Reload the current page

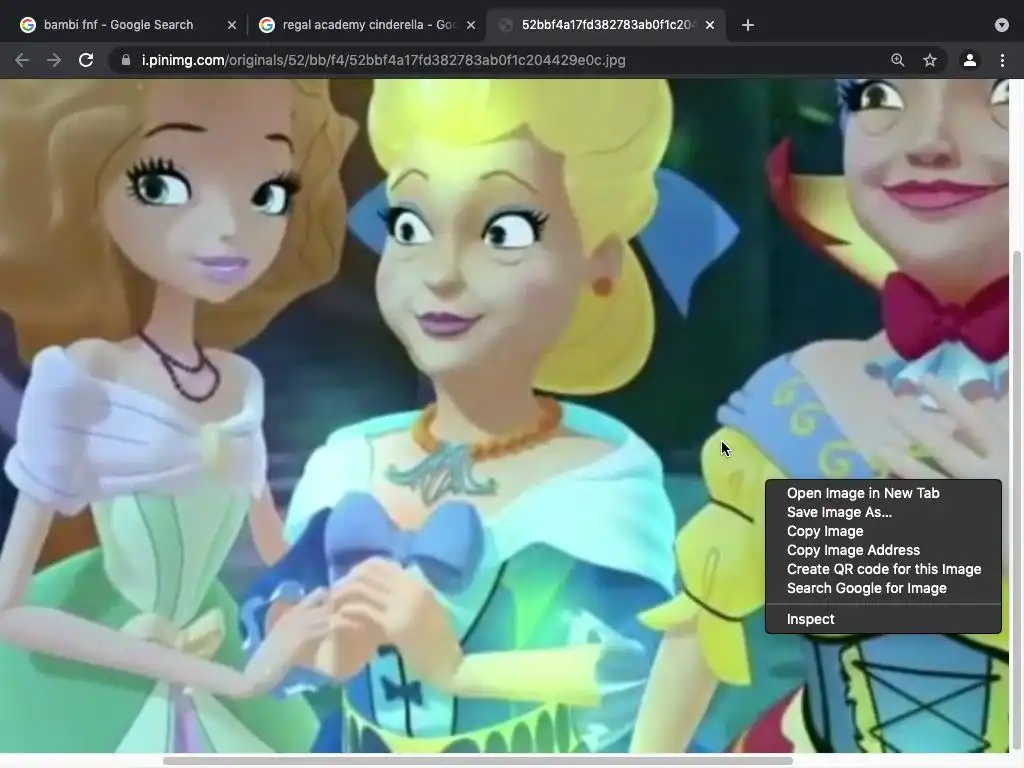pyautogui.click(x=86, y=60)
